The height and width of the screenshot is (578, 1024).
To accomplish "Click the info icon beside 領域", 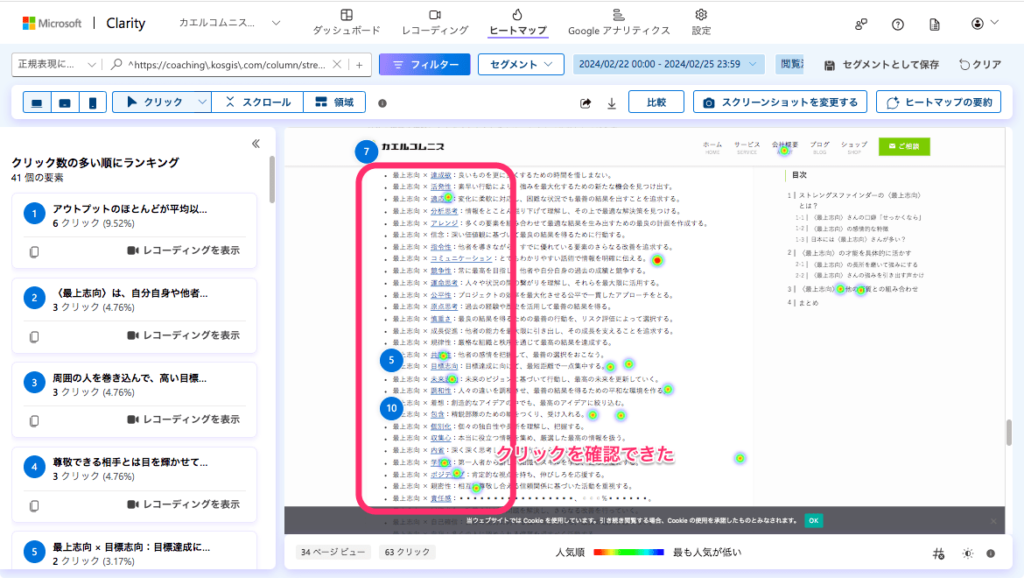I will [383, 103].
